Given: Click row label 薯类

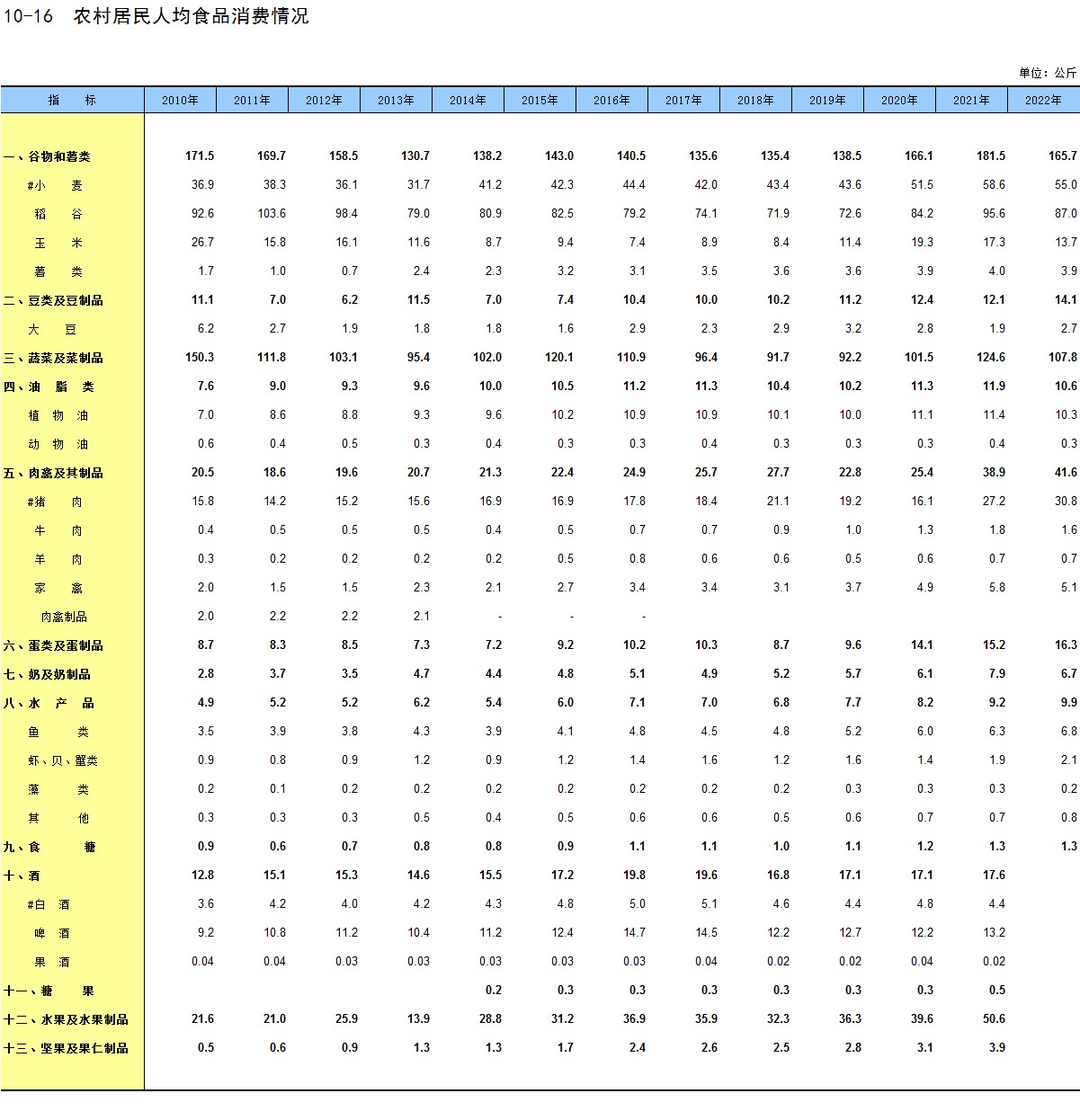Looking at the screenshot, I should 58,271.
